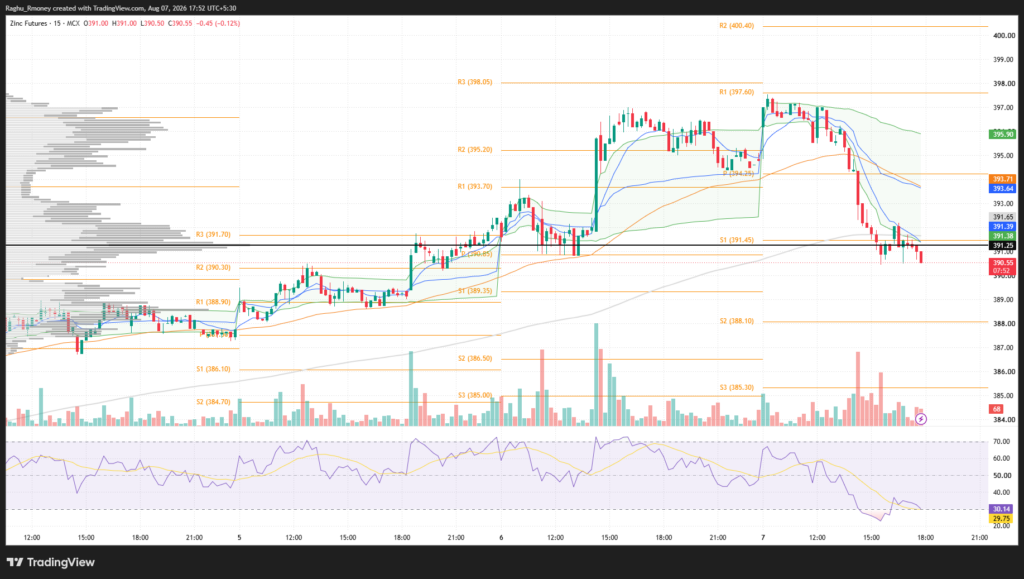
Task: Click the S1 (386.10) pivot label
Action: (x=213, y=369)
